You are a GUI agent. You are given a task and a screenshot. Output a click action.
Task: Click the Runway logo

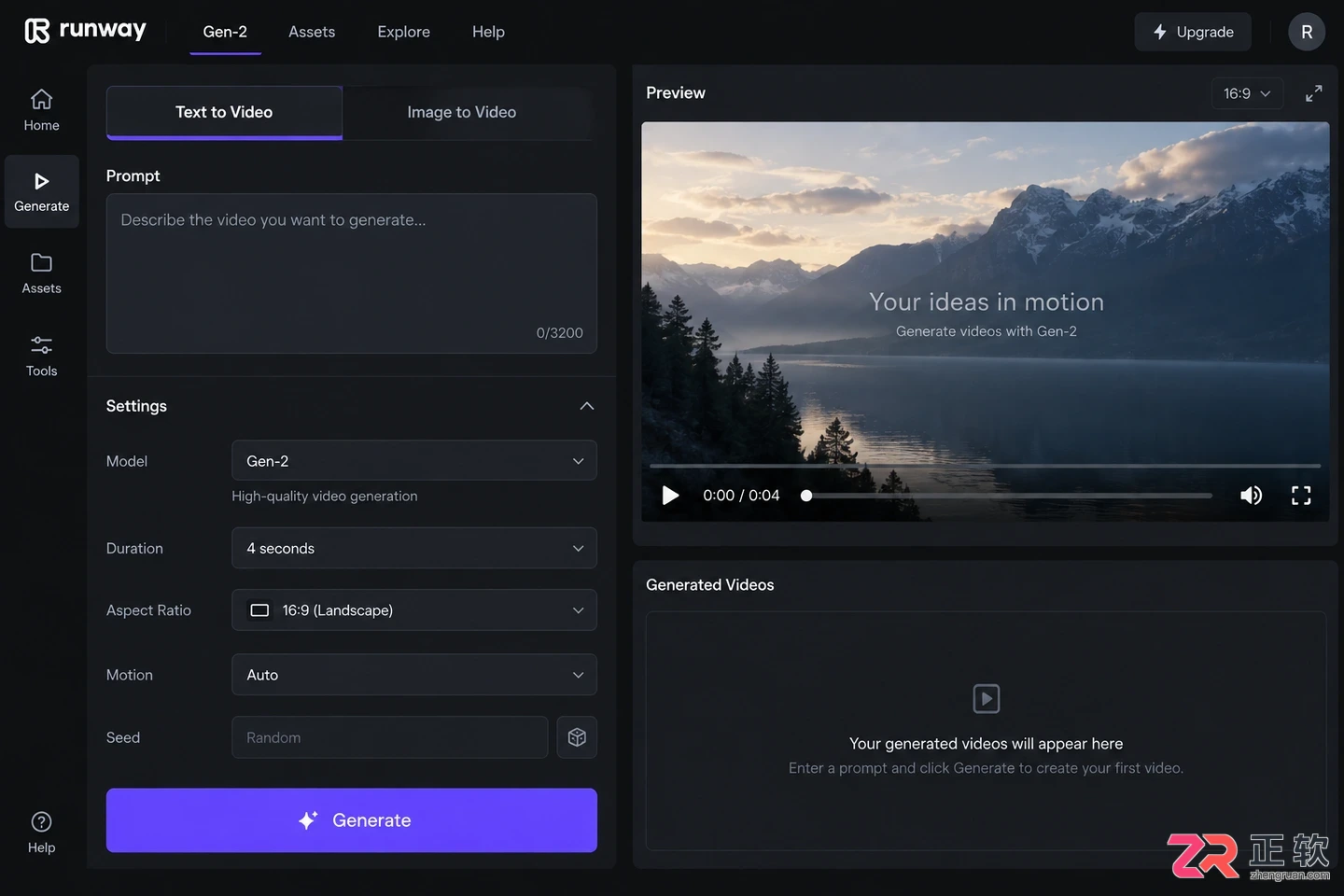85,31
